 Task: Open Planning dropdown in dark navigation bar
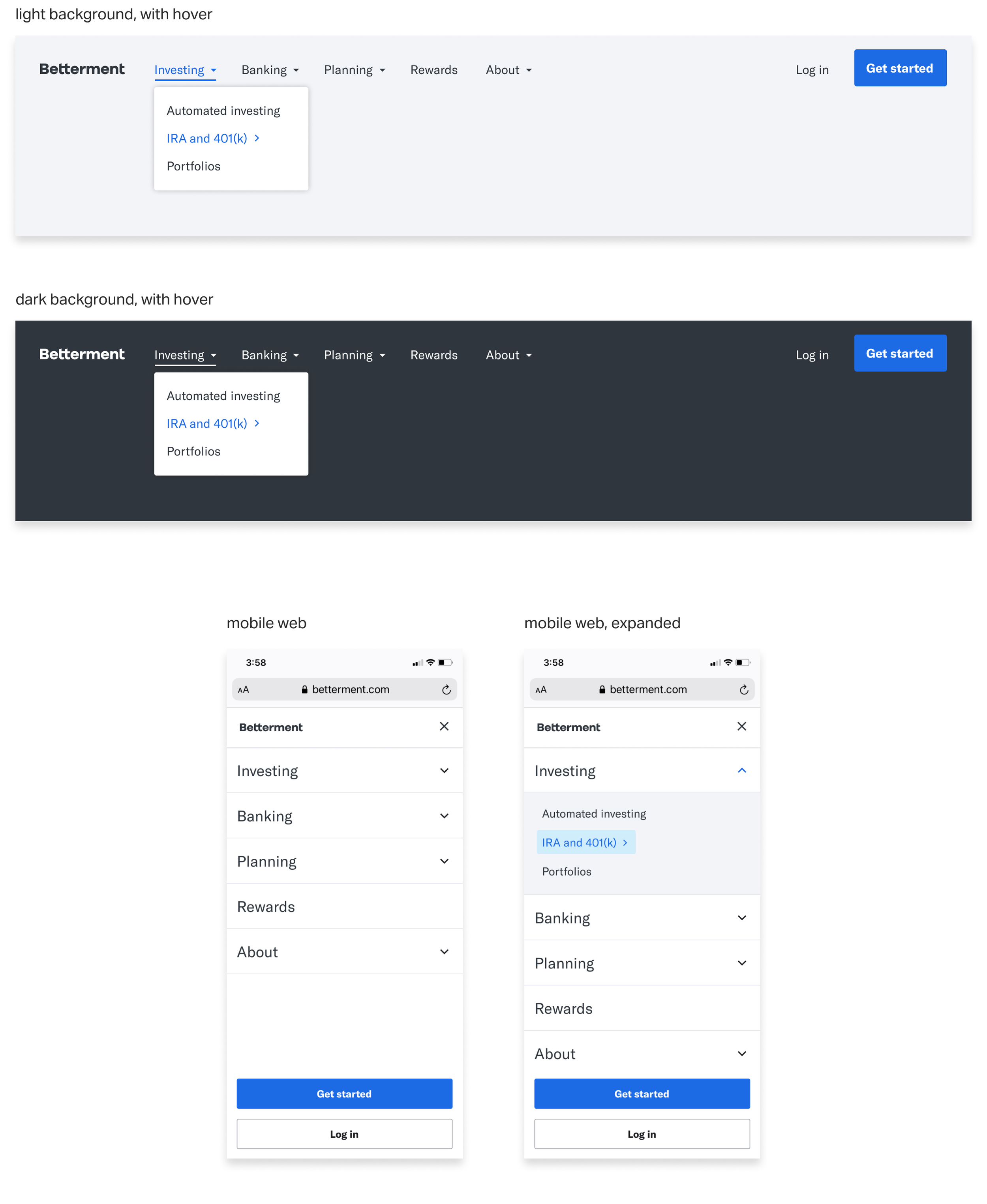coord(354,355)
